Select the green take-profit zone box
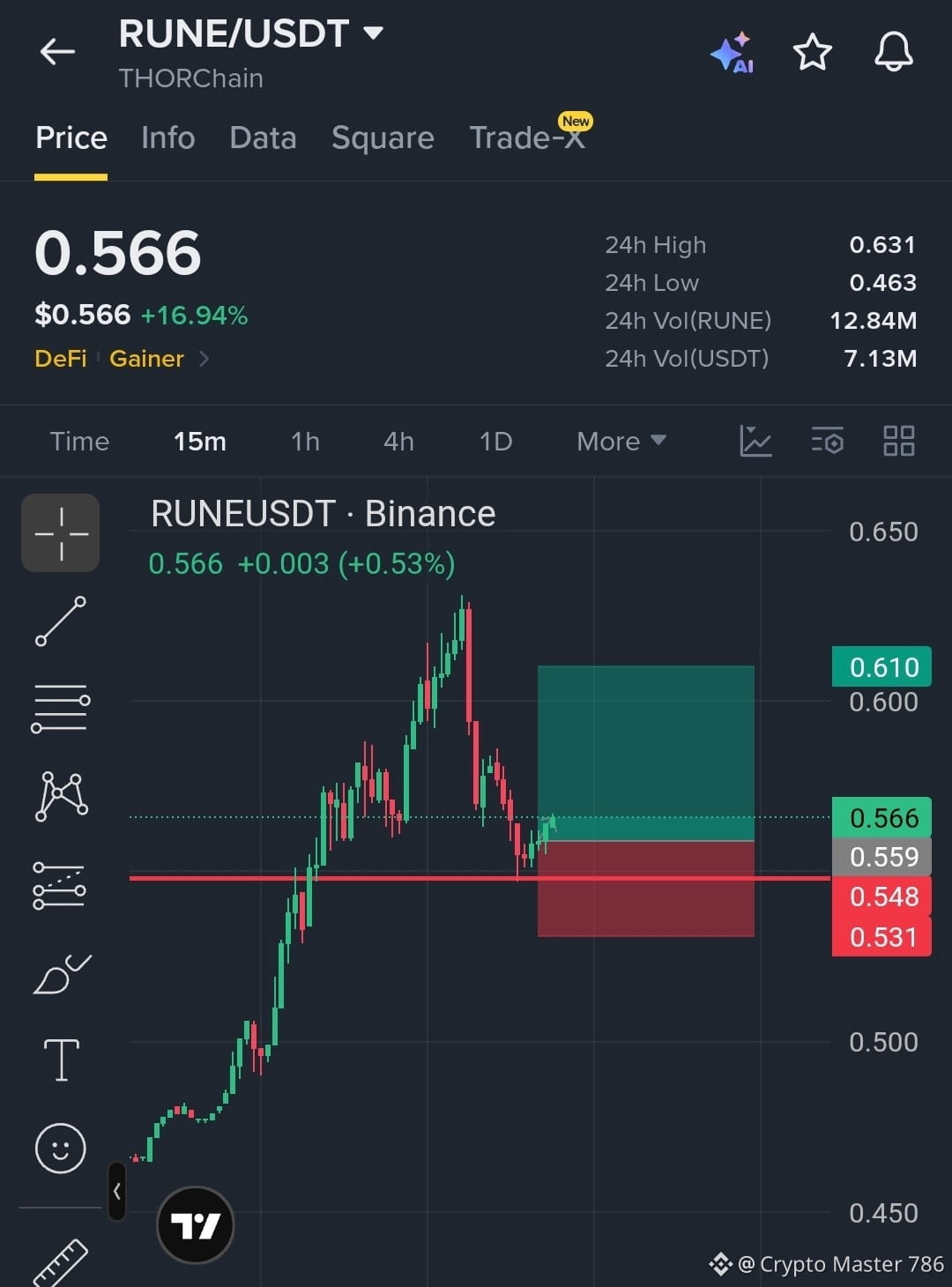Screen dimensions: 952x1287 (x=646, y=754)
